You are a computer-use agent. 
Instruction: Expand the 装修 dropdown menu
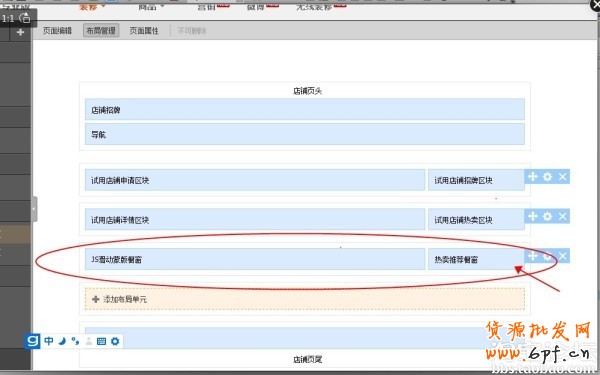tap(92, 7)
